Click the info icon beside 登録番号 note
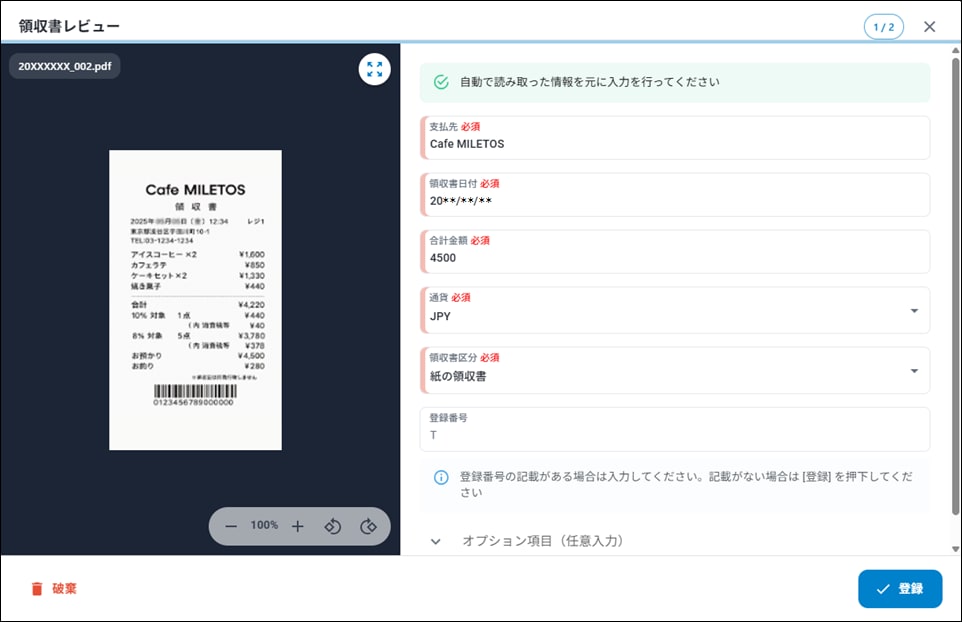Viewport: 962px width, 622px height. coord(441,477)
